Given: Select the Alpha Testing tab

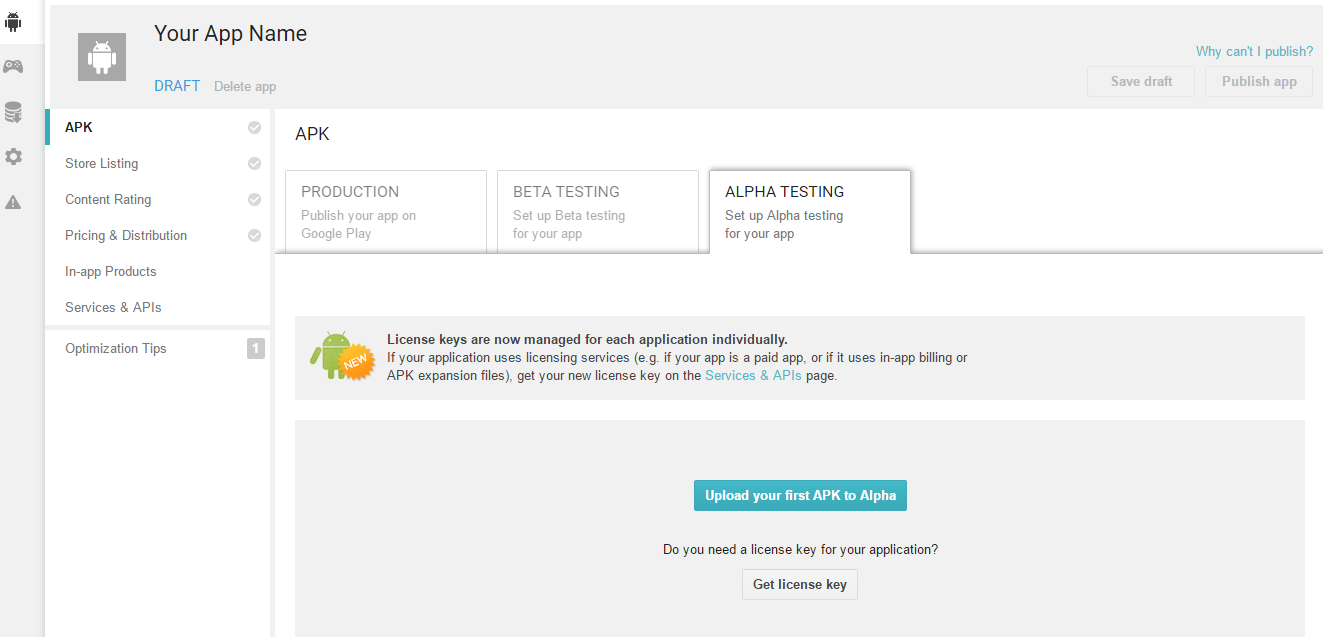Looking at the screenshot, I should [x=810, y=211].
